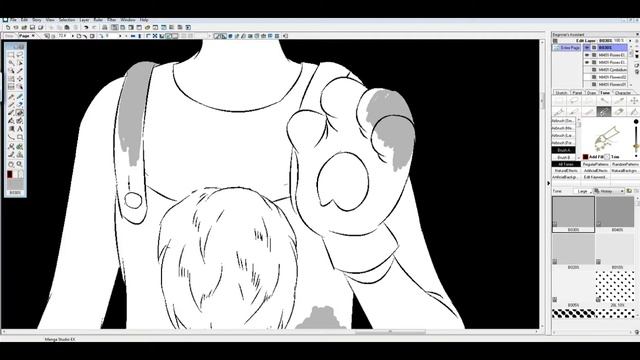The width and height of the screenshot is (640, 360).
Task: Open the Large thumbnail size dropdown
Action: point(583,191)
